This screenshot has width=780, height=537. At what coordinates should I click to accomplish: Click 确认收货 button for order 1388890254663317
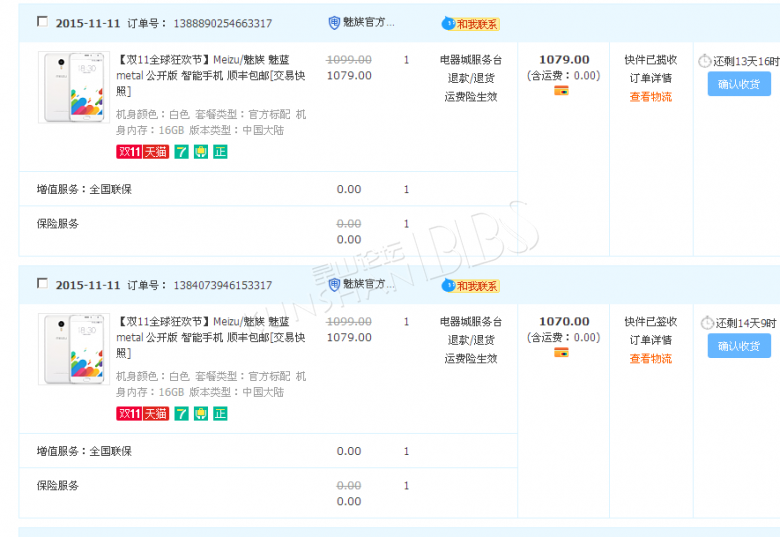tap(739, 84)
